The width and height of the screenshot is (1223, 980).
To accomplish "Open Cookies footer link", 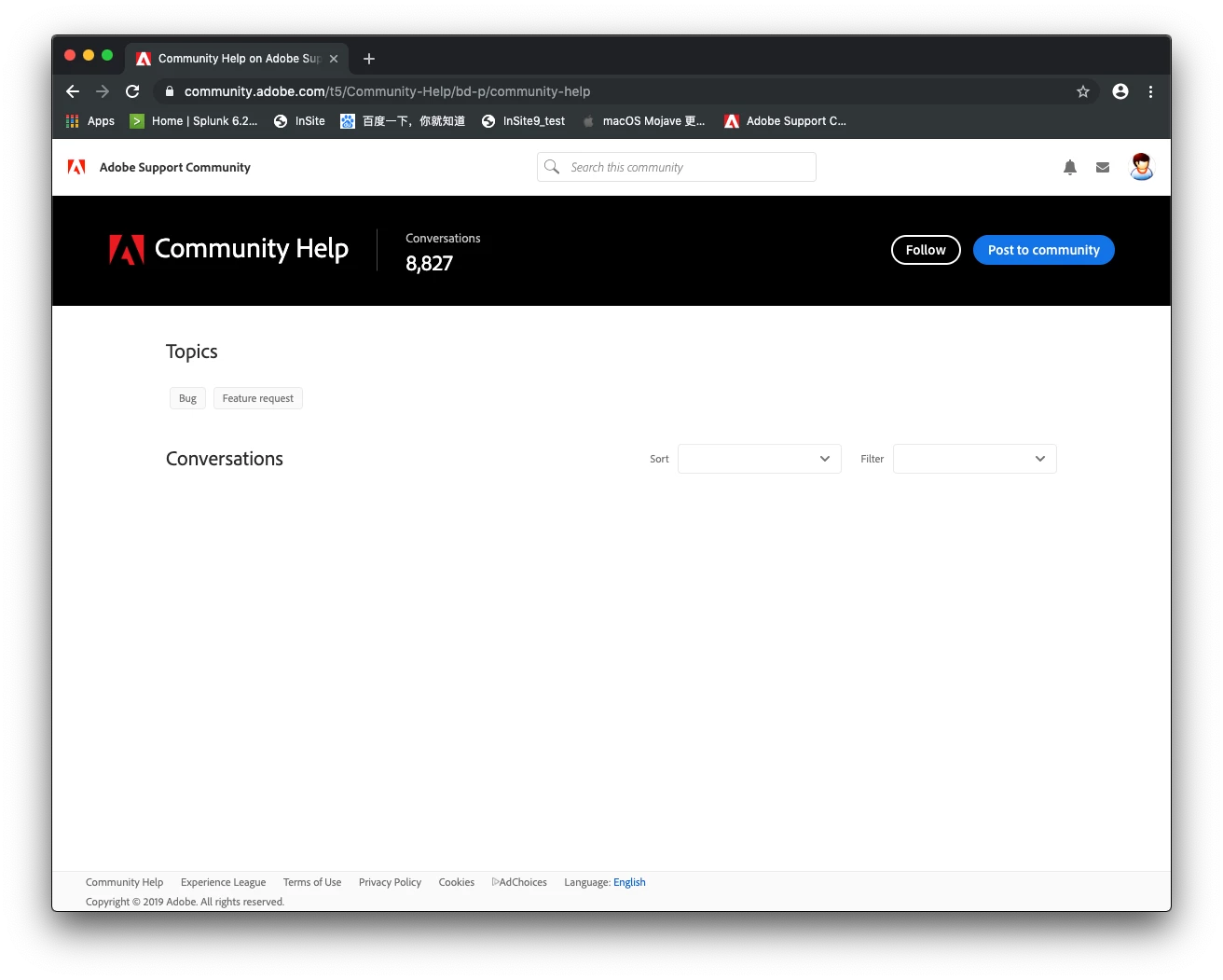I will tap(457, 882).
